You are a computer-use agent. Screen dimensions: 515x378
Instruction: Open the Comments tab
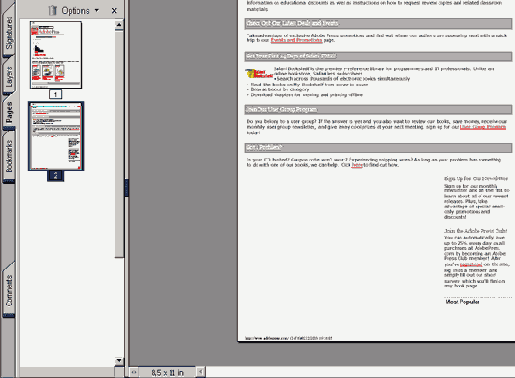[x=9, y=290]
